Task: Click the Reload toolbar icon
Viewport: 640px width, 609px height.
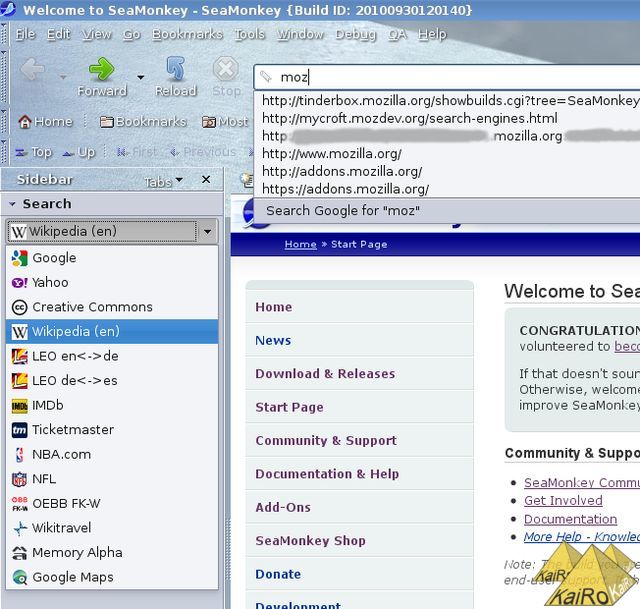Action: (176, 68)
